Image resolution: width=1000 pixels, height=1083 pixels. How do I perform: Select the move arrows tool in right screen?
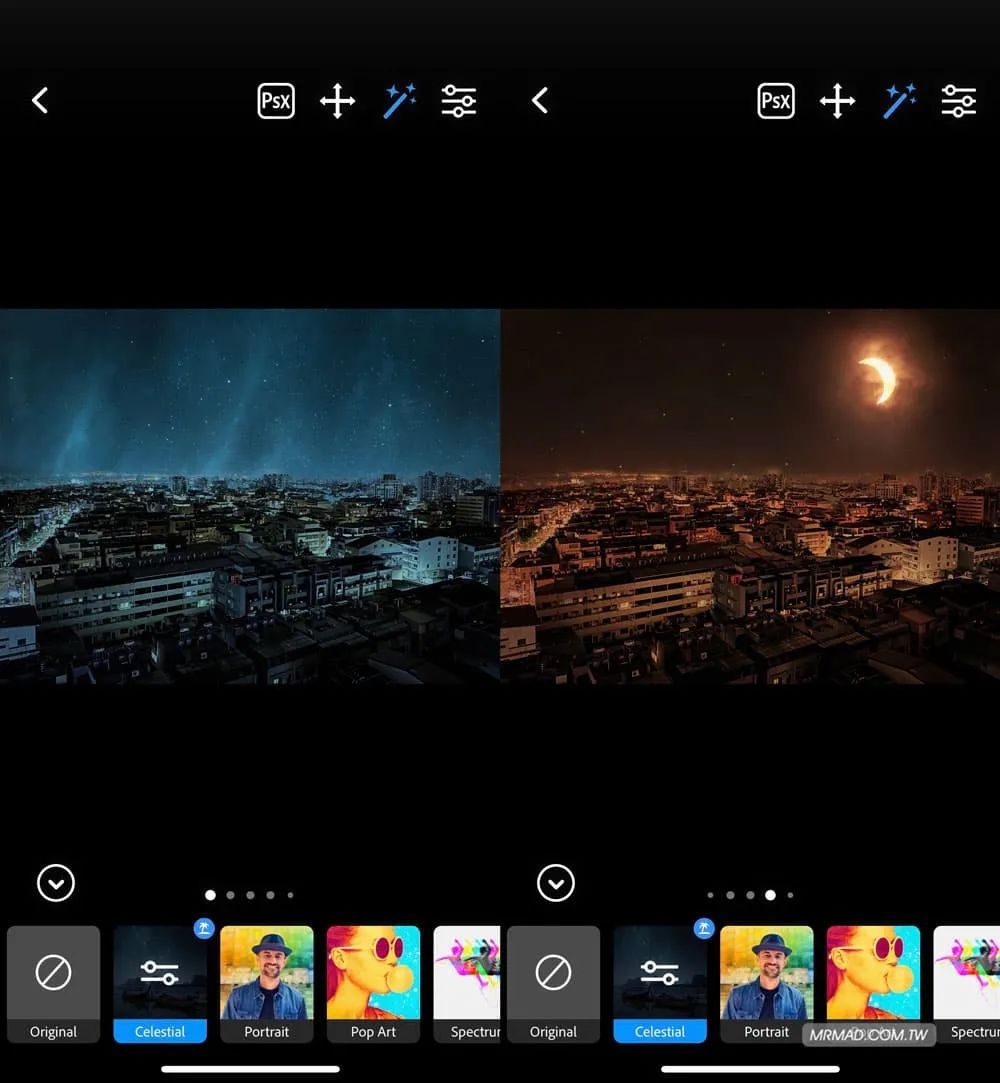[x=838, y=101]
